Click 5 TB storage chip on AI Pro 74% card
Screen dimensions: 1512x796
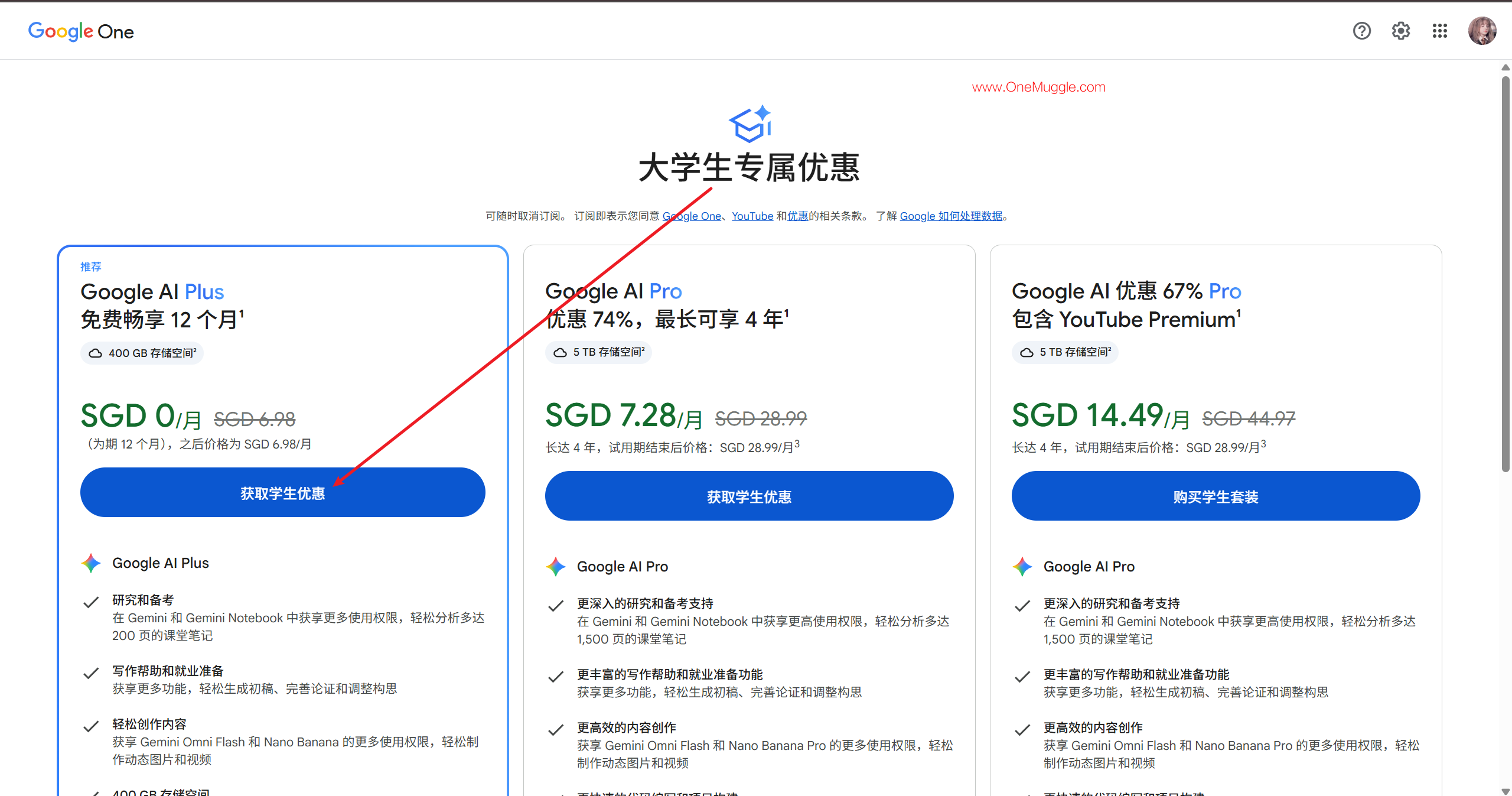pos(598,352)
